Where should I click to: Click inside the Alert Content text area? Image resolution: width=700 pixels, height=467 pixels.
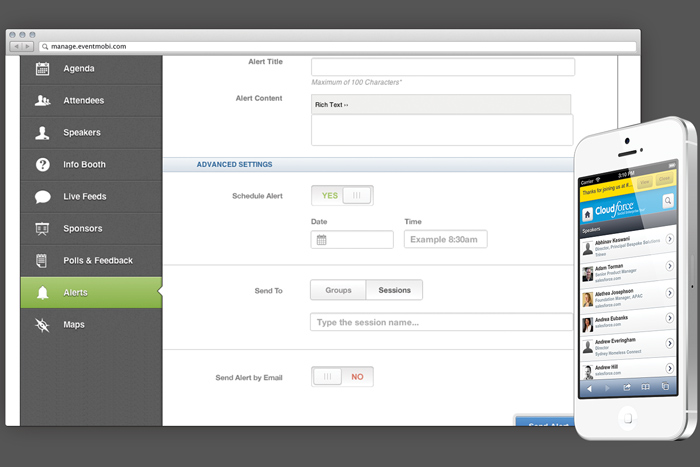tap(442, 130)
